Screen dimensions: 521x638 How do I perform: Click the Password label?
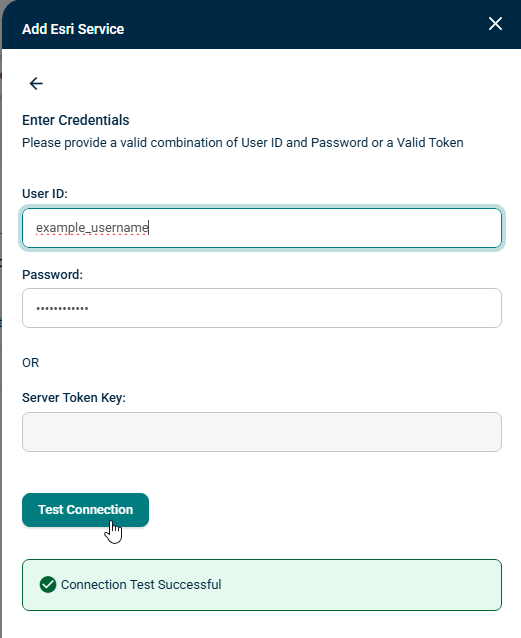coord(53,275)
